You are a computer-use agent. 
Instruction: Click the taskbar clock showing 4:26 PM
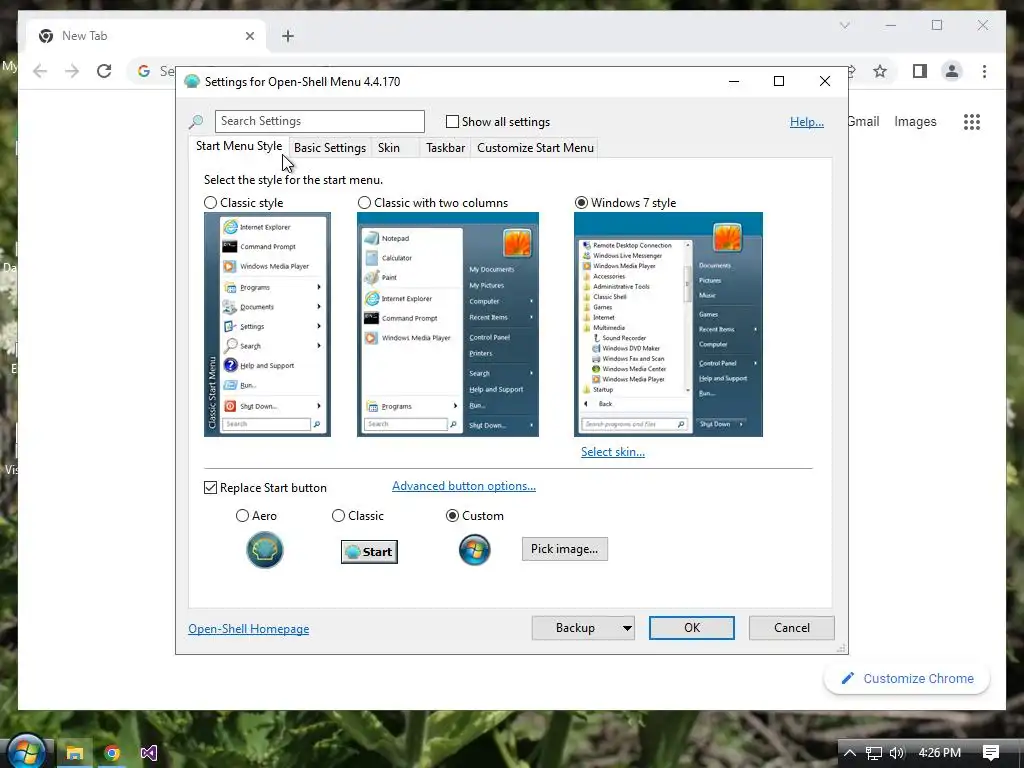[x=939, y=753]
